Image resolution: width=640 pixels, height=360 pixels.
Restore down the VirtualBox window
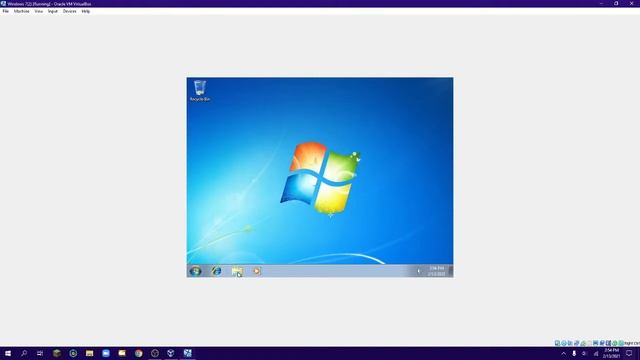(616, 4)
